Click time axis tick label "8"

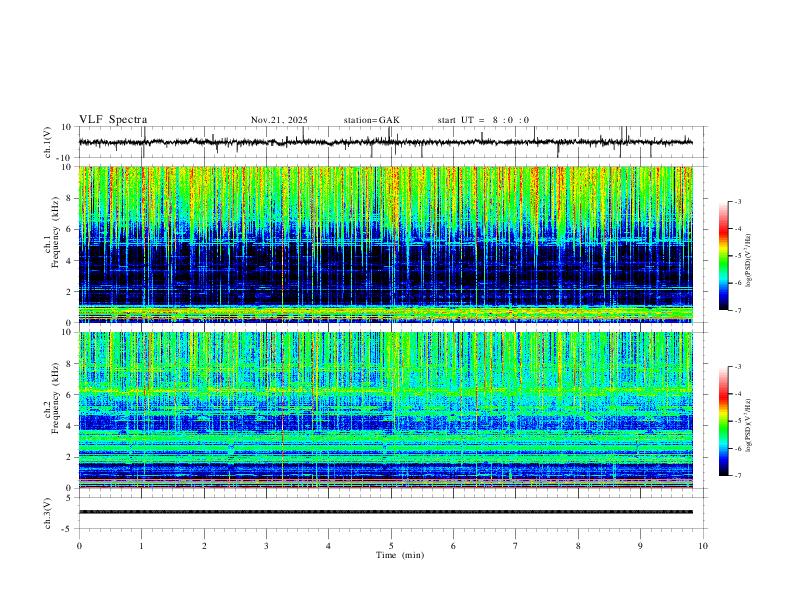click(578, 546)
